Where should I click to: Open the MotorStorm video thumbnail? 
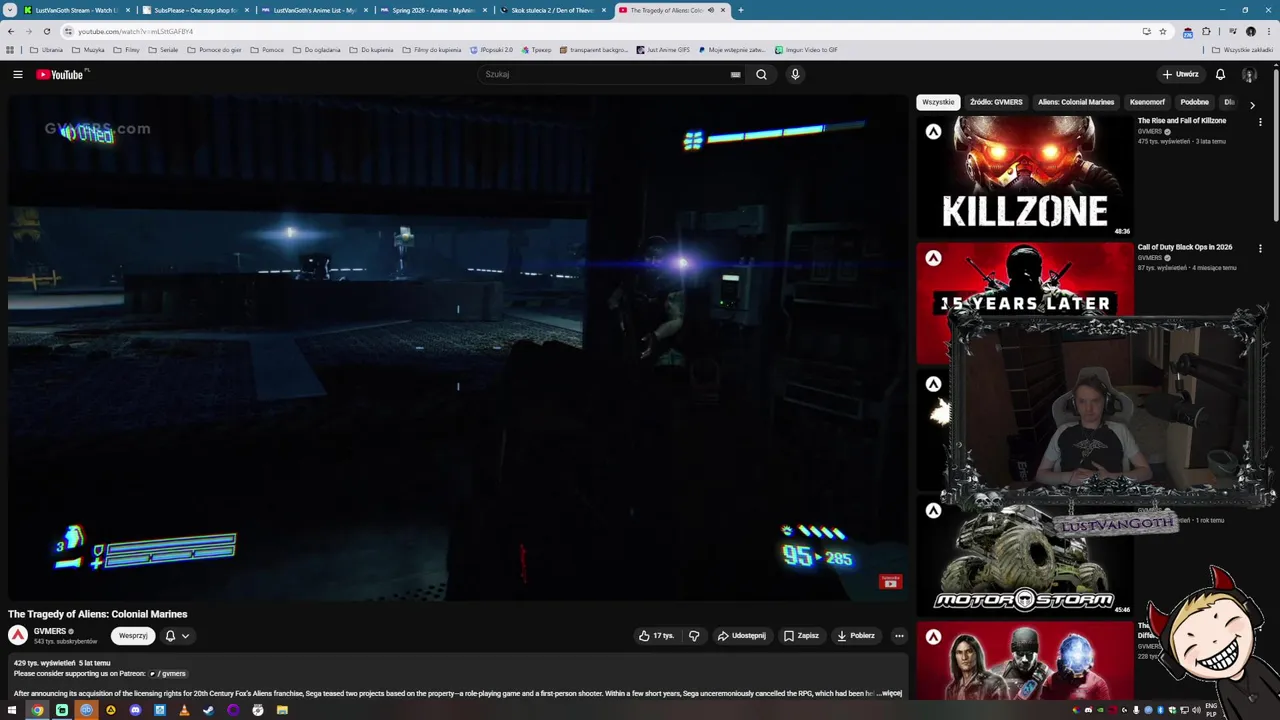(x=1025, y=555)
